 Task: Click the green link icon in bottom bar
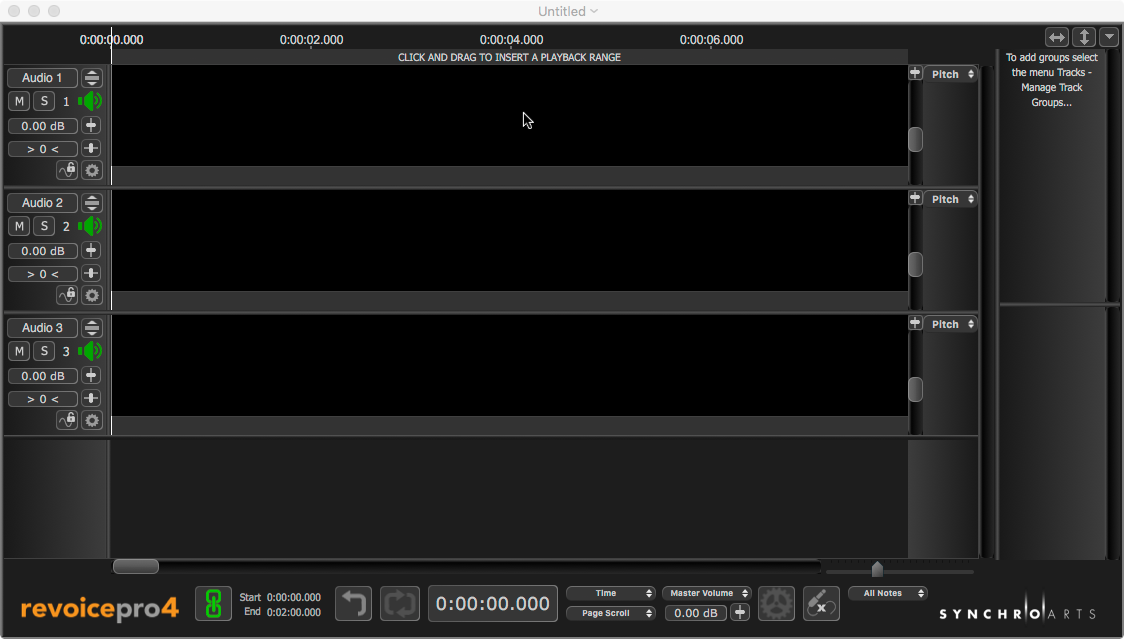(213, 603)
